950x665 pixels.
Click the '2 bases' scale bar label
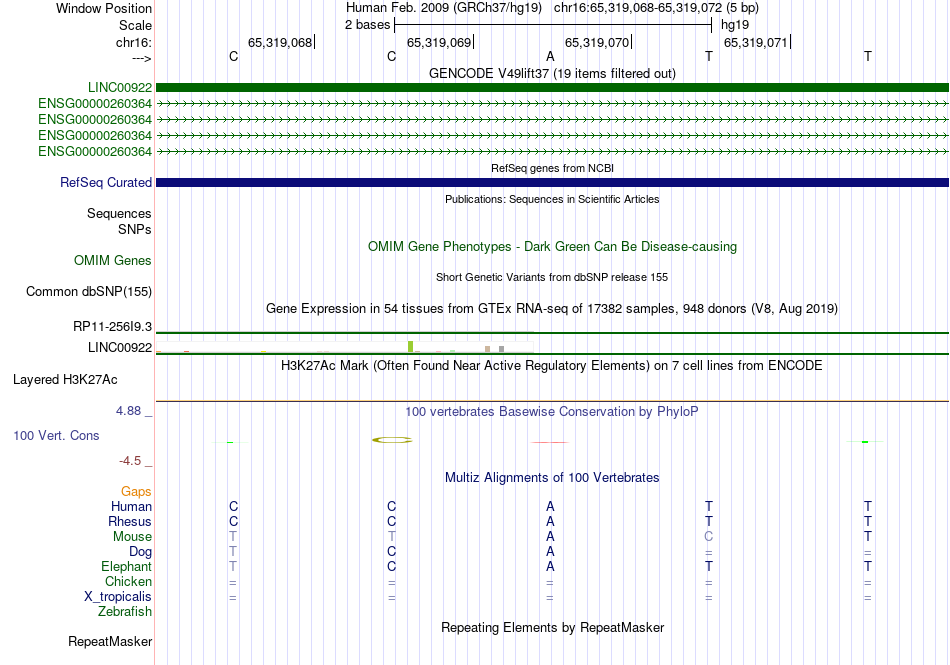coord(367,25)
